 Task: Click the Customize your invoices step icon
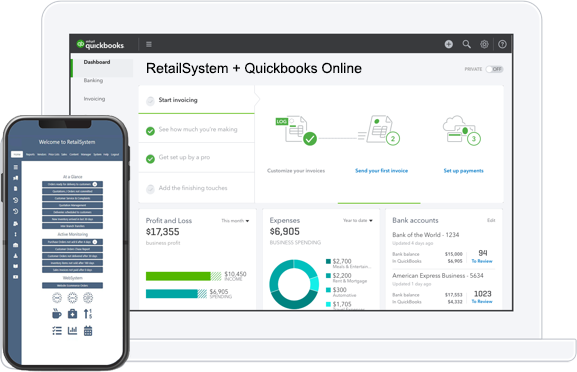[296, 130]
